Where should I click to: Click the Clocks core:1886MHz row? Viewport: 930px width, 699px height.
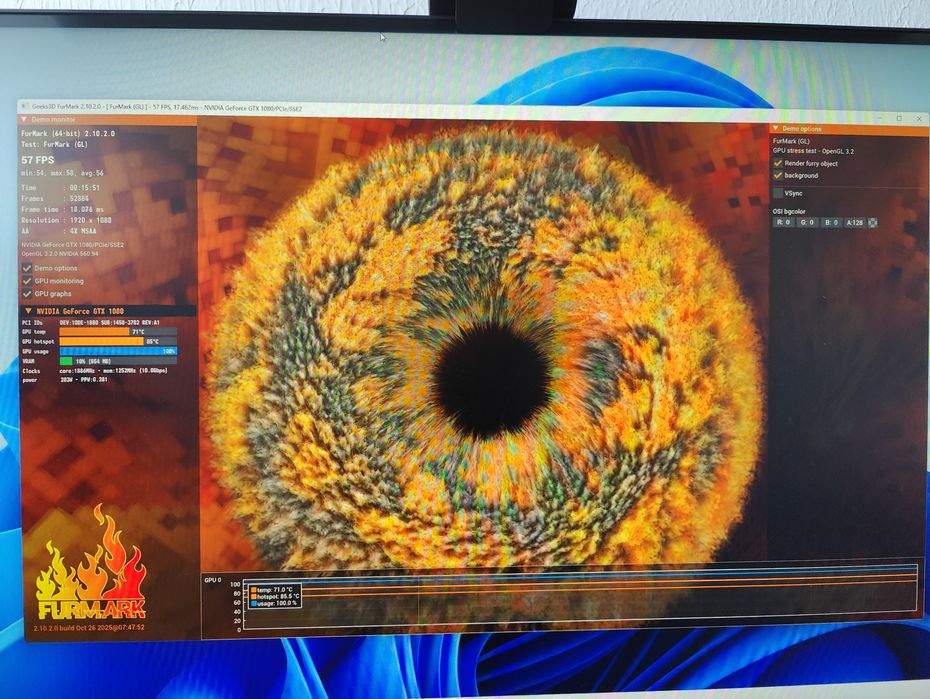95,371
